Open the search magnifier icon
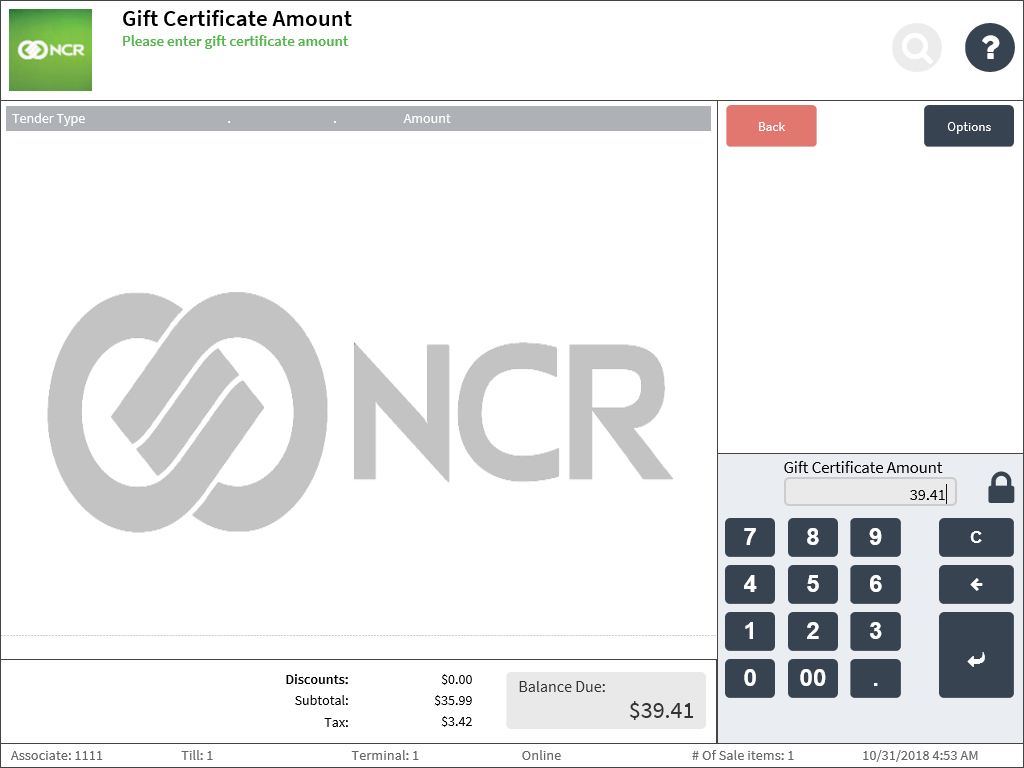Screen dimensions: 1024x768 tap(917, 48)
